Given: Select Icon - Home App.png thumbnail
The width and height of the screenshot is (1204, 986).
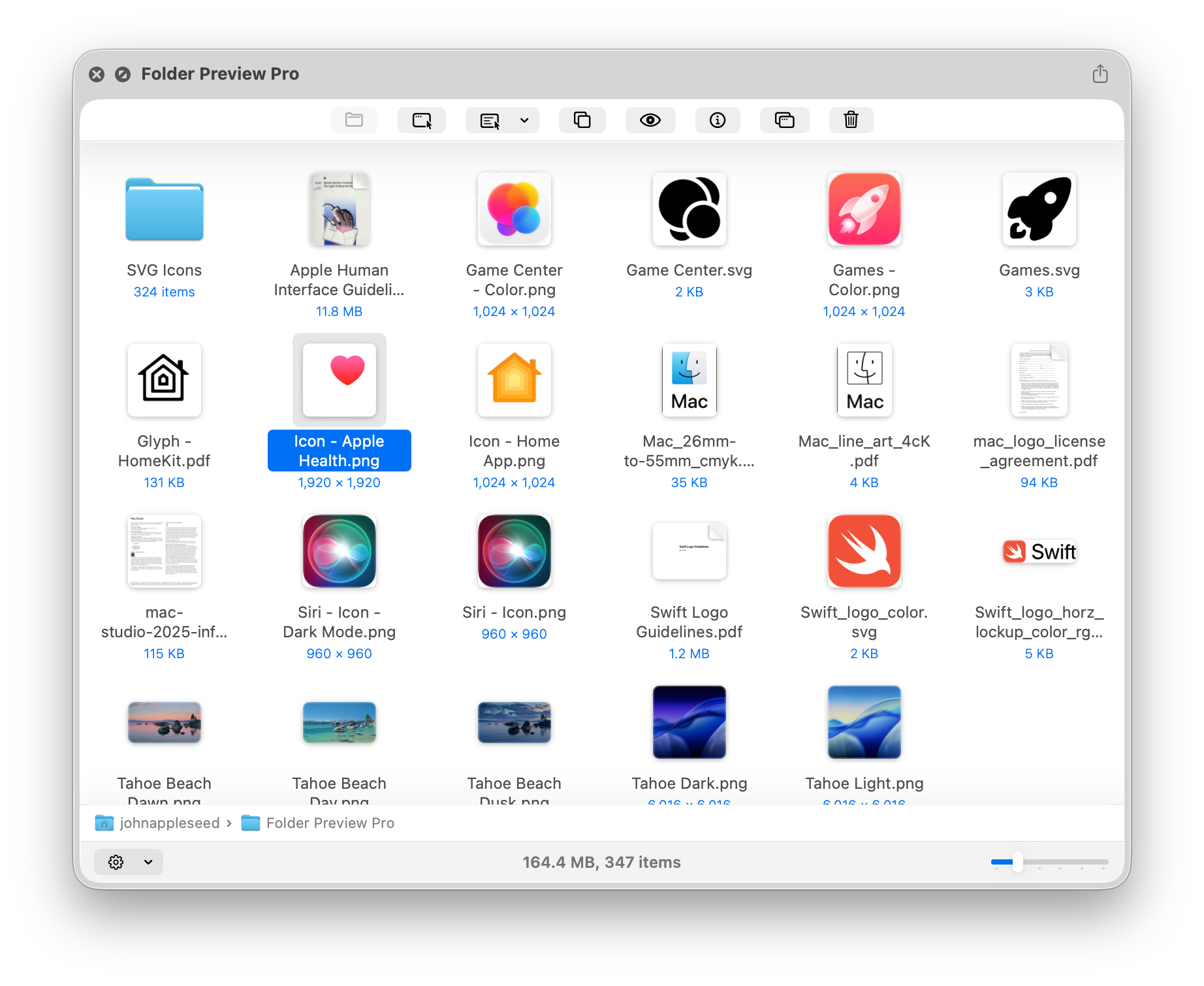Looking at the screenshot, I should (515, 380).
